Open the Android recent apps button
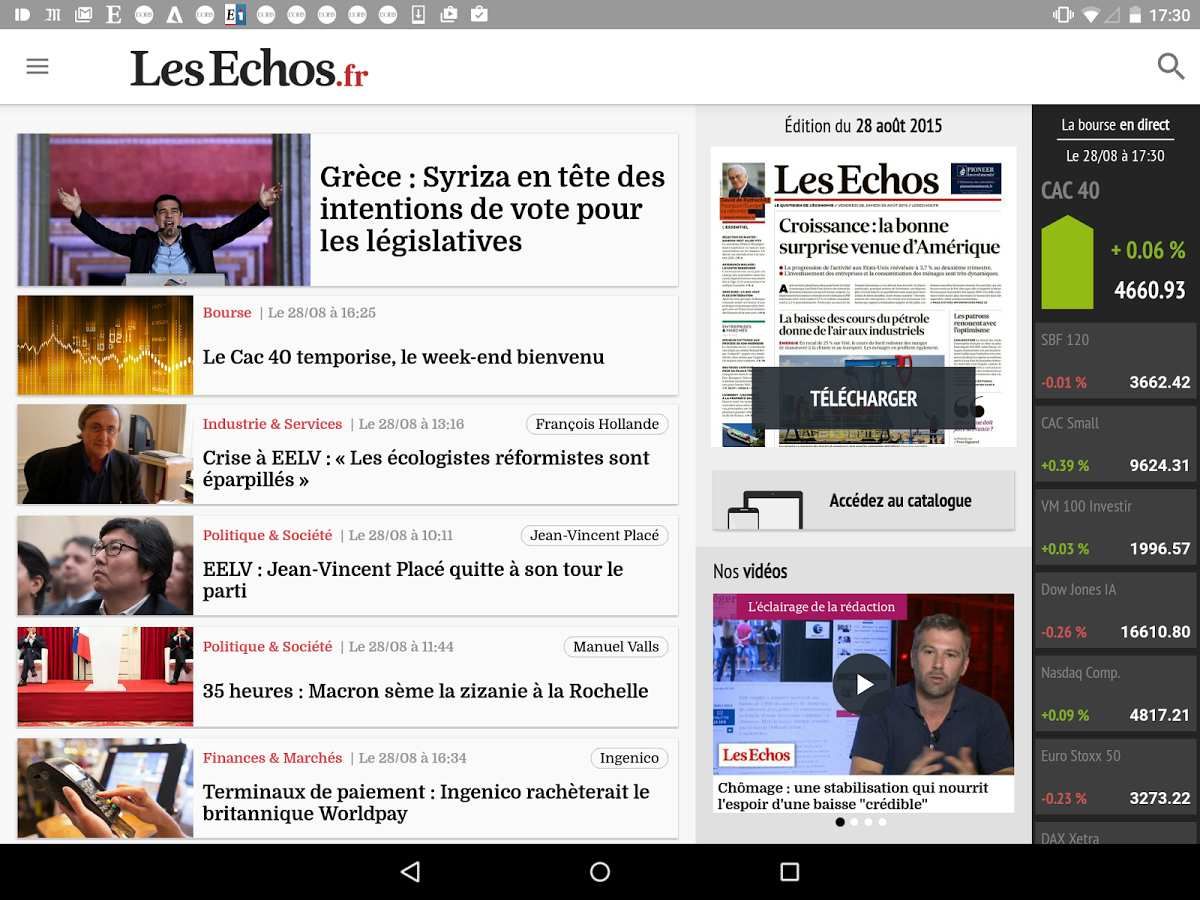This screenshot has width=1200, height=900. 790,872
